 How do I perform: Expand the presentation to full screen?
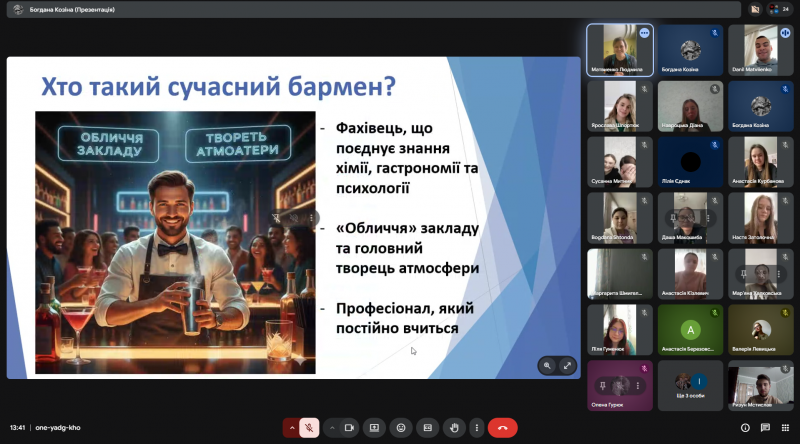(x=567, y=366)
